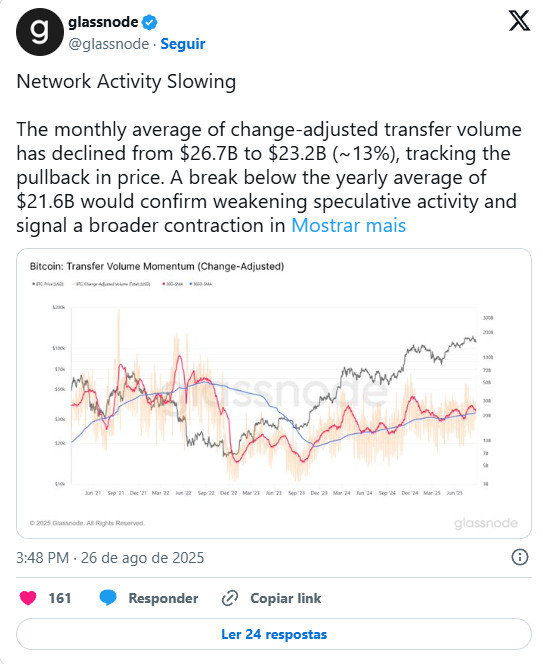Open the info icon beside the timestamp
The height and width of the screenshot is (664, 543).
pyautogui.click(x=520, y=557)
